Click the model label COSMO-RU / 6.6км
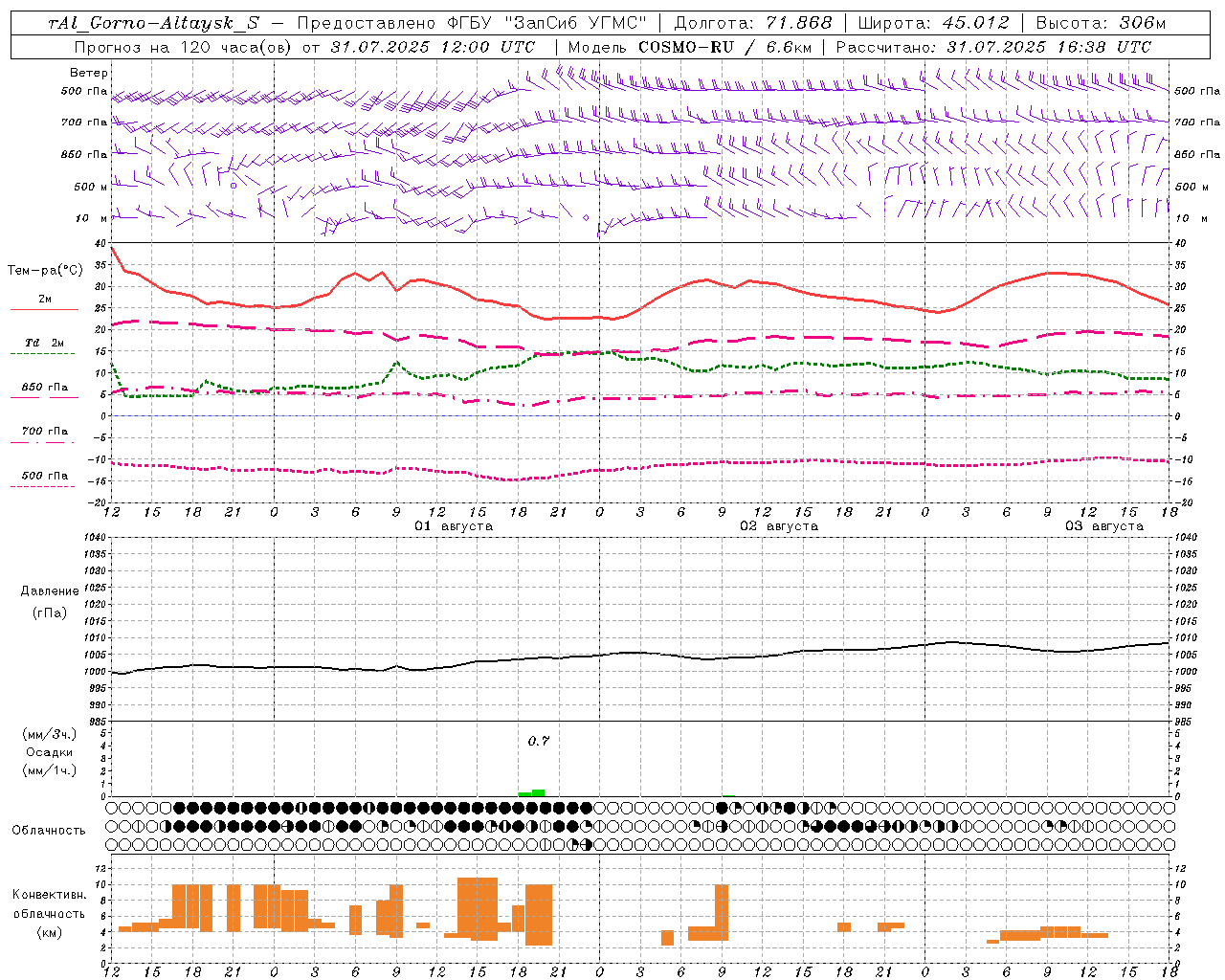1225x980 pixels. click(725, 47)
